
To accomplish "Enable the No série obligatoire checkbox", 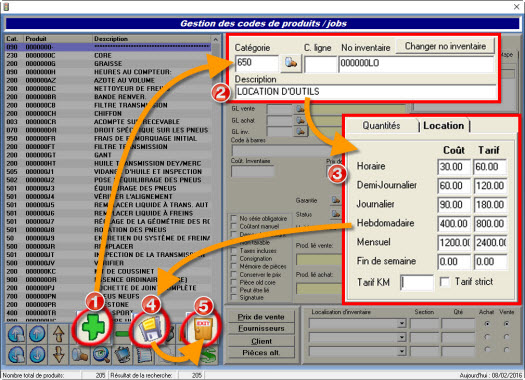I will pos(234,218).
